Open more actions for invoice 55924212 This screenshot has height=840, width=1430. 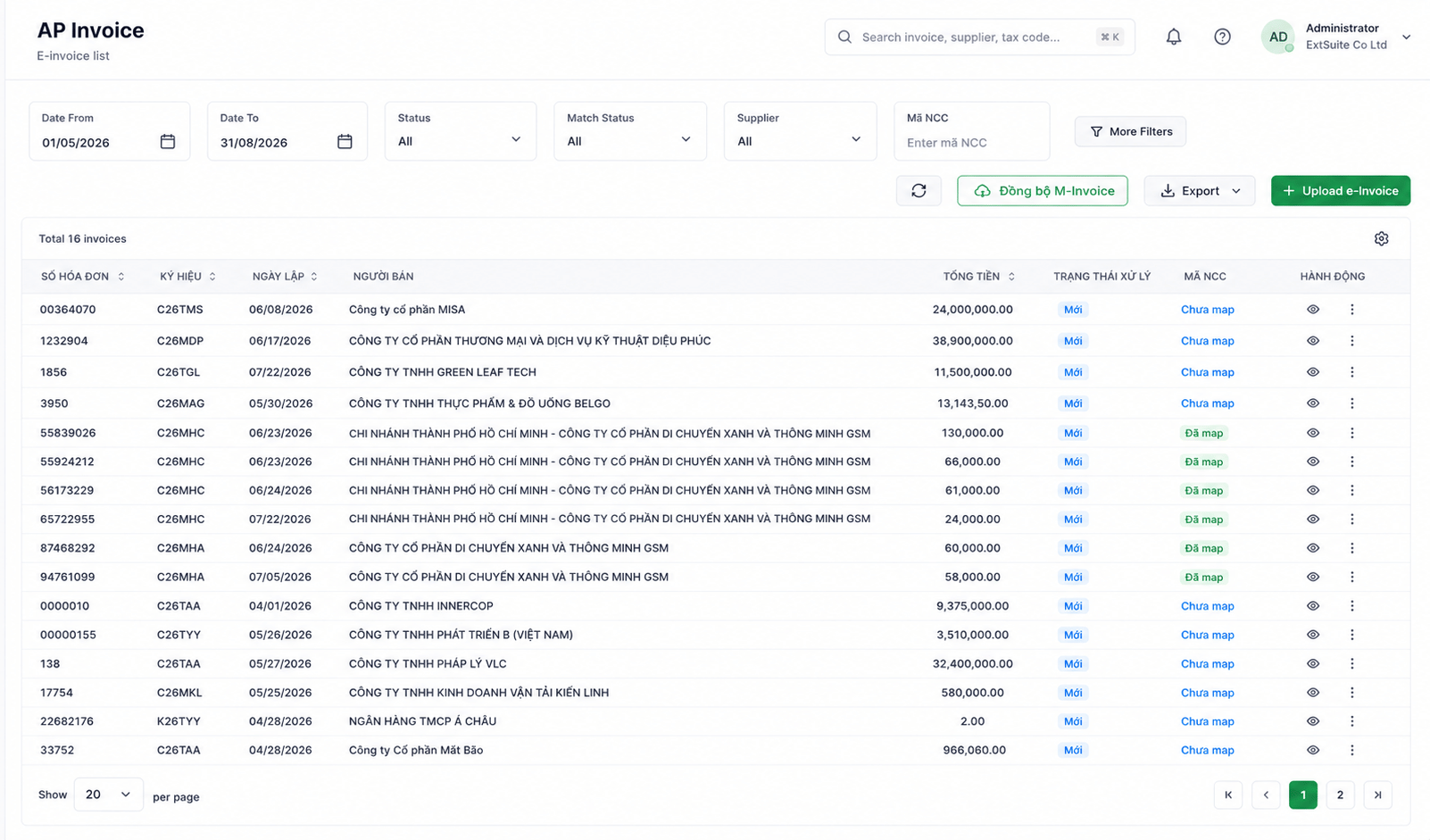[x=1351, y=462]
